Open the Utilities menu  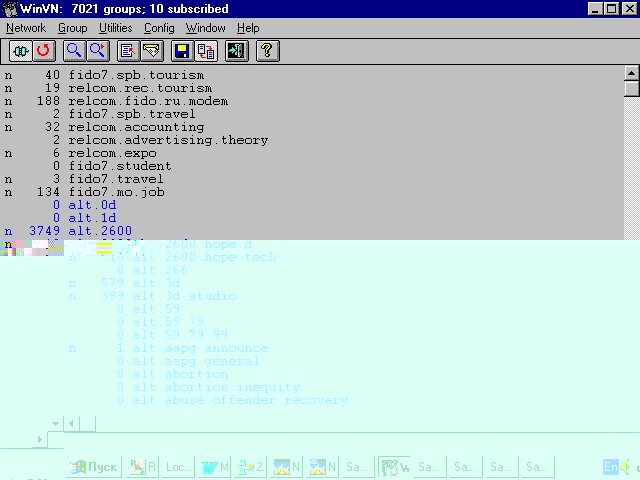click(115, 28)
